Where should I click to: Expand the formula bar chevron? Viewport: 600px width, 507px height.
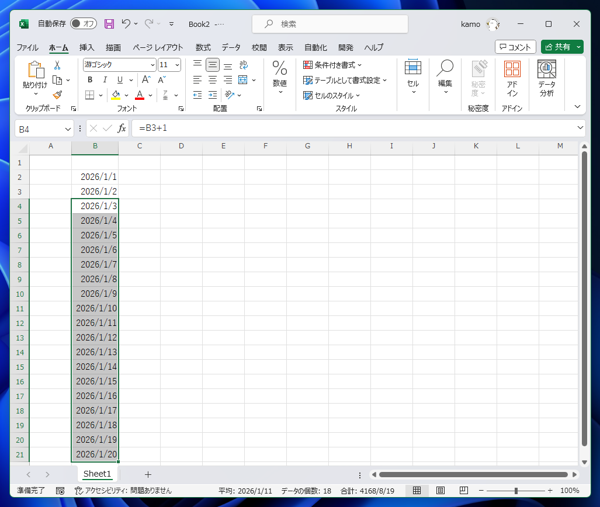tap(580, 127)
